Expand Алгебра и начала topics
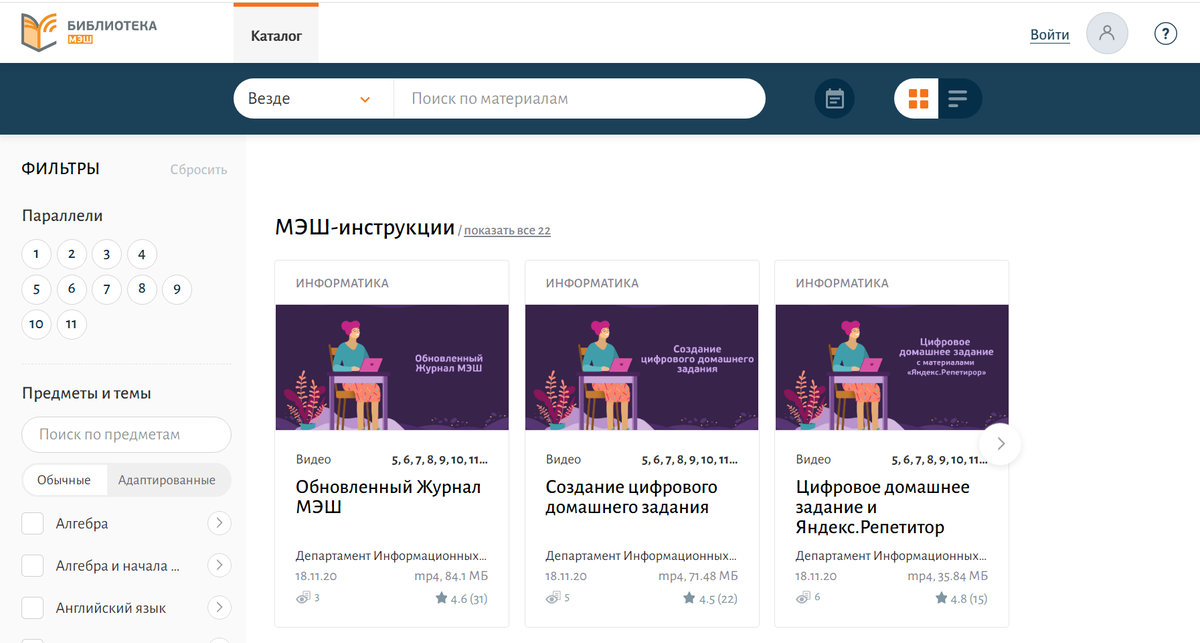The height and width of the screenshot is (643, 1200). click(x=219, y=566)
